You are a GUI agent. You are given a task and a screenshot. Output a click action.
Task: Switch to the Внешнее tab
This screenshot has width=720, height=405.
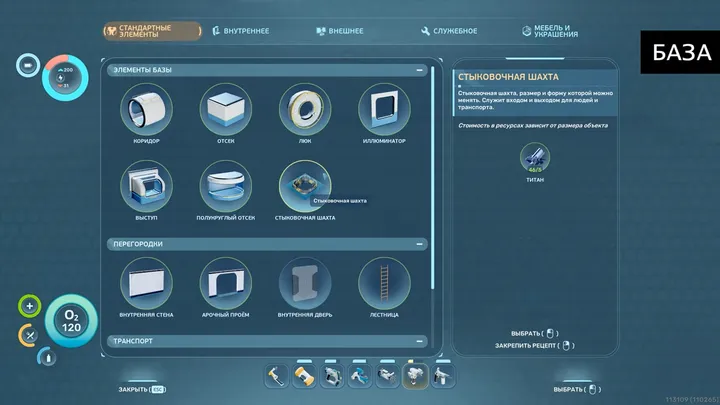pos(340,31)
